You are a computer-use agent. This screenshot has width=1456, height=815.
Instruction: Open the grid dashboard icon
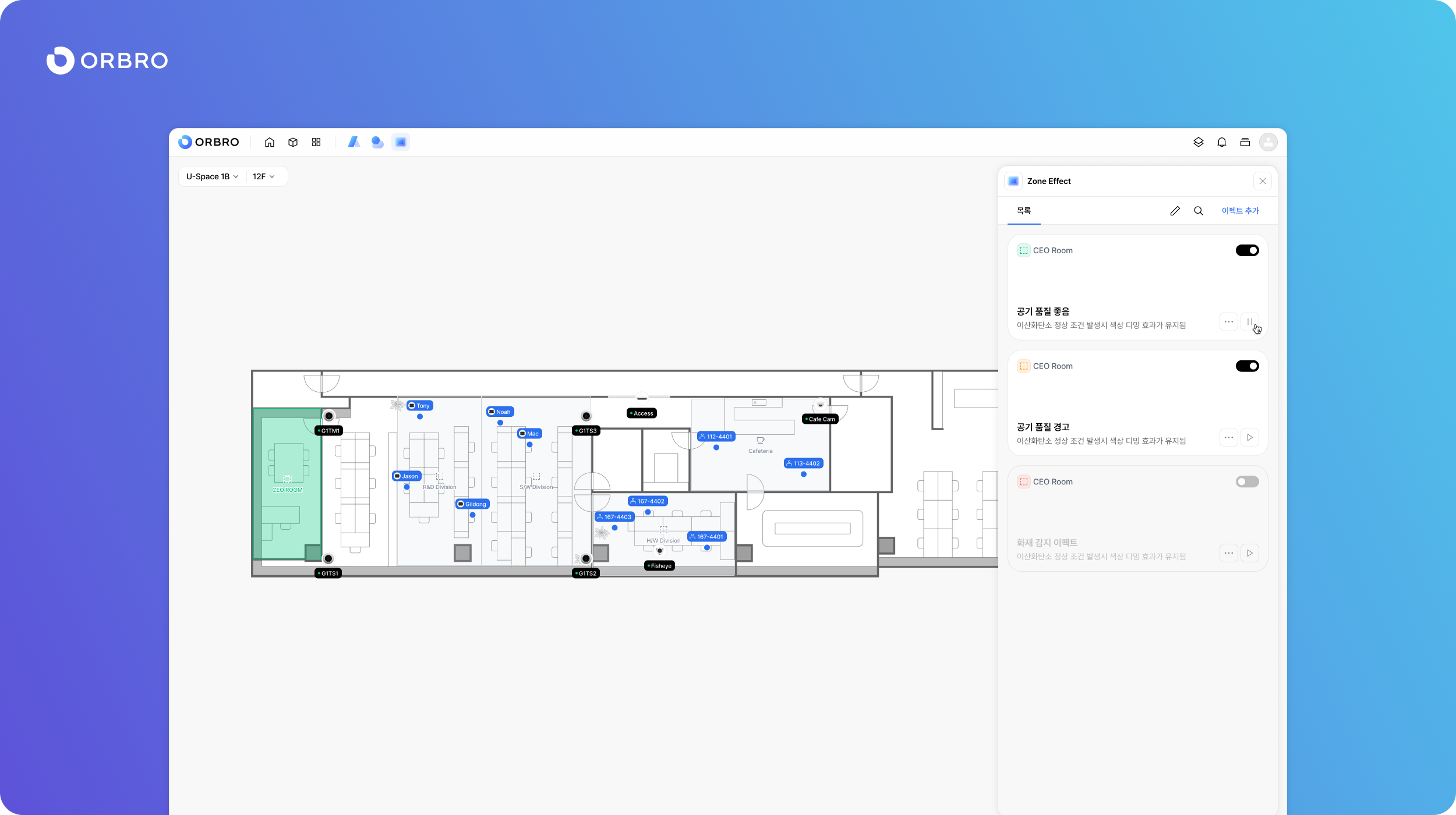pyautogui.click(x=316, y=142)
